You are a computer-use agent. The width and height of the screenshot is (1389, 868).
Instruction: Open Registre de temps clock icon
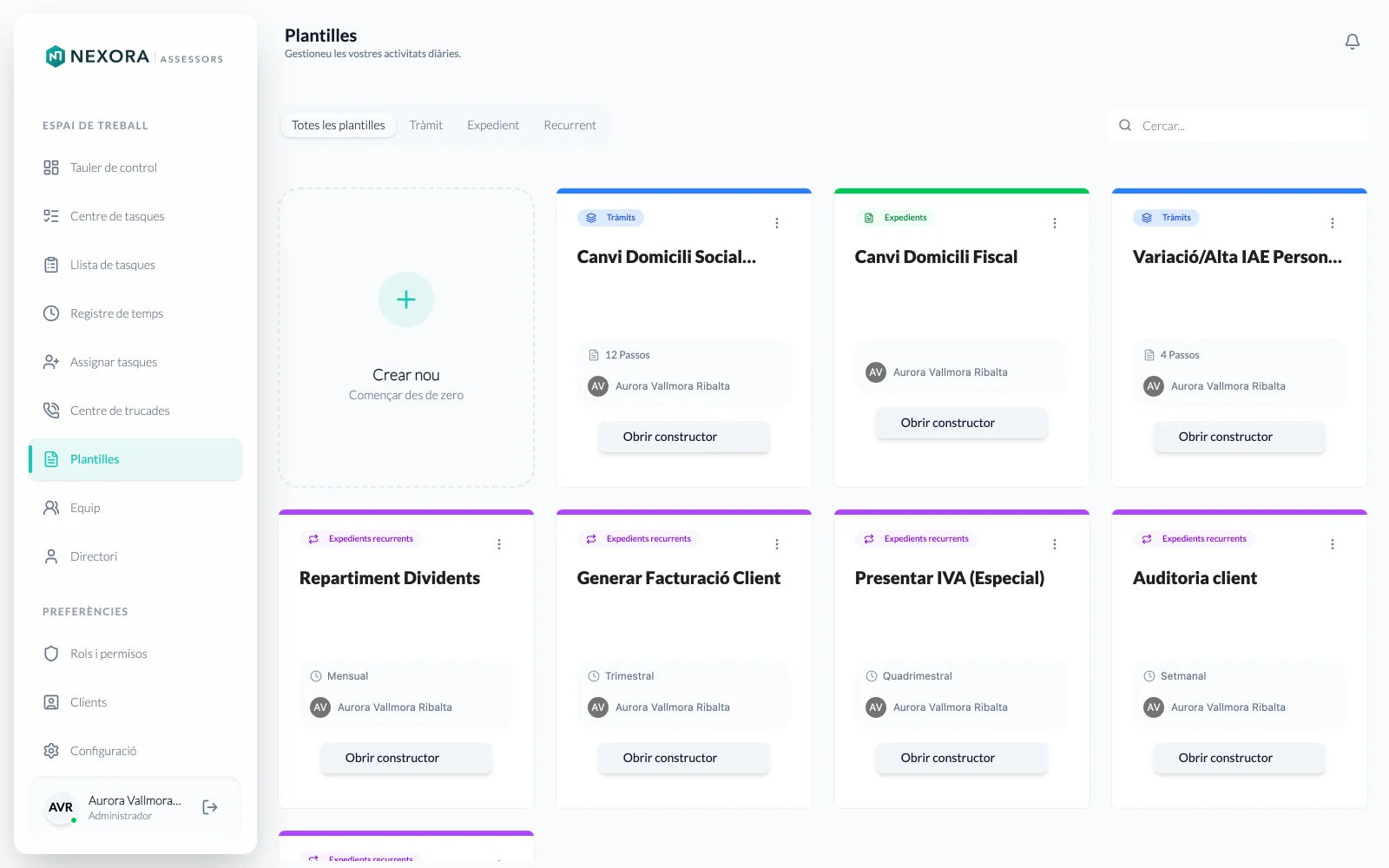pos(51,313)
